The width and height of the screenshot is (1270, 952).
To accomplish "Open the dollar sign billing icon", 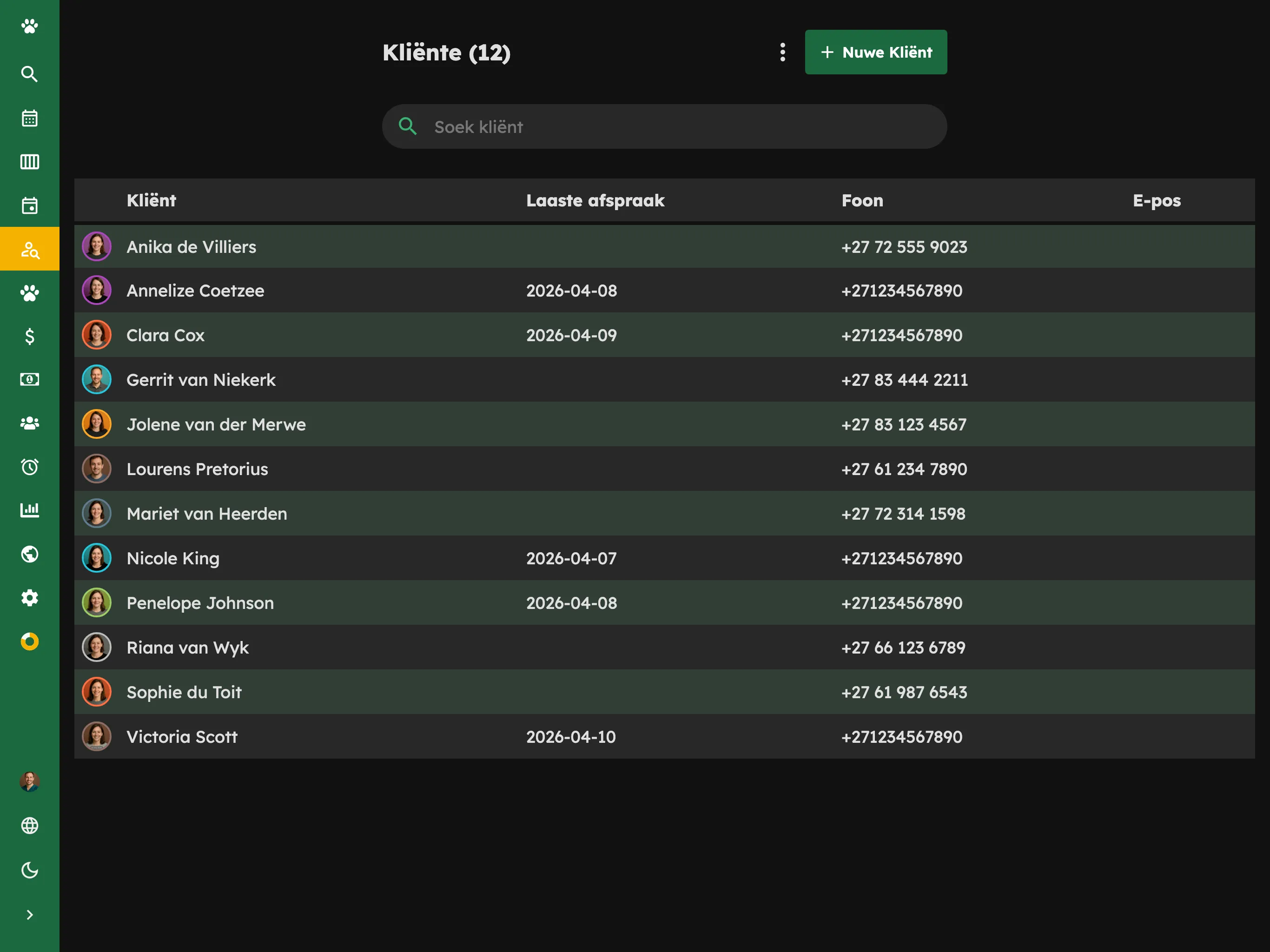I will pos(29,337).
